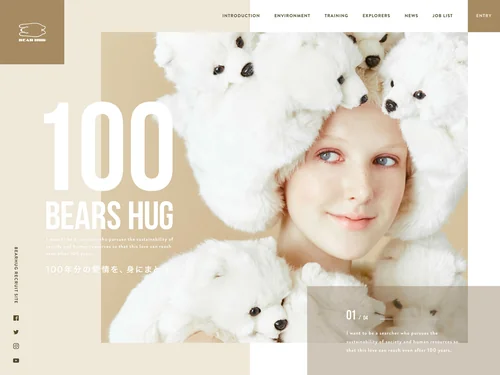View the Job List page

442,16
